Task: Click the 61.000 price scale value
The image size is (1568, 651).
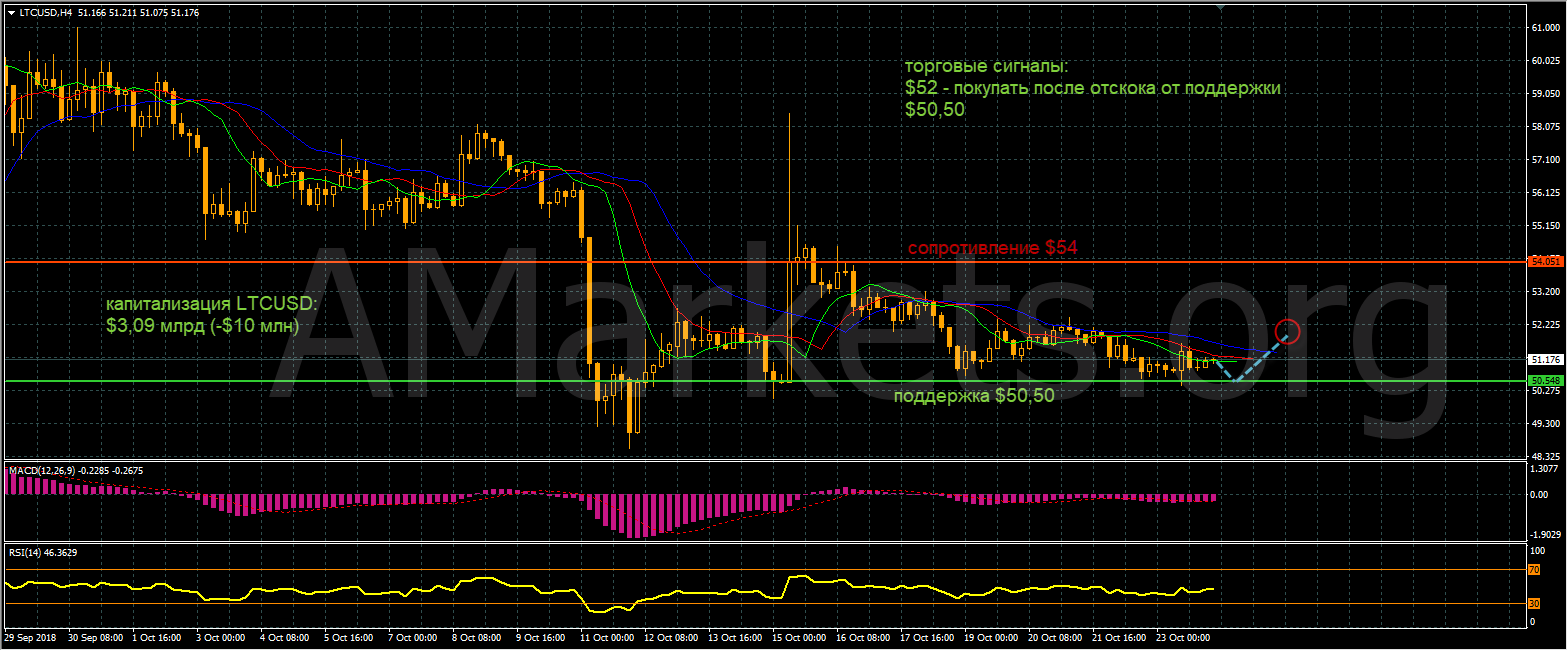Action: coord(1545,28)
